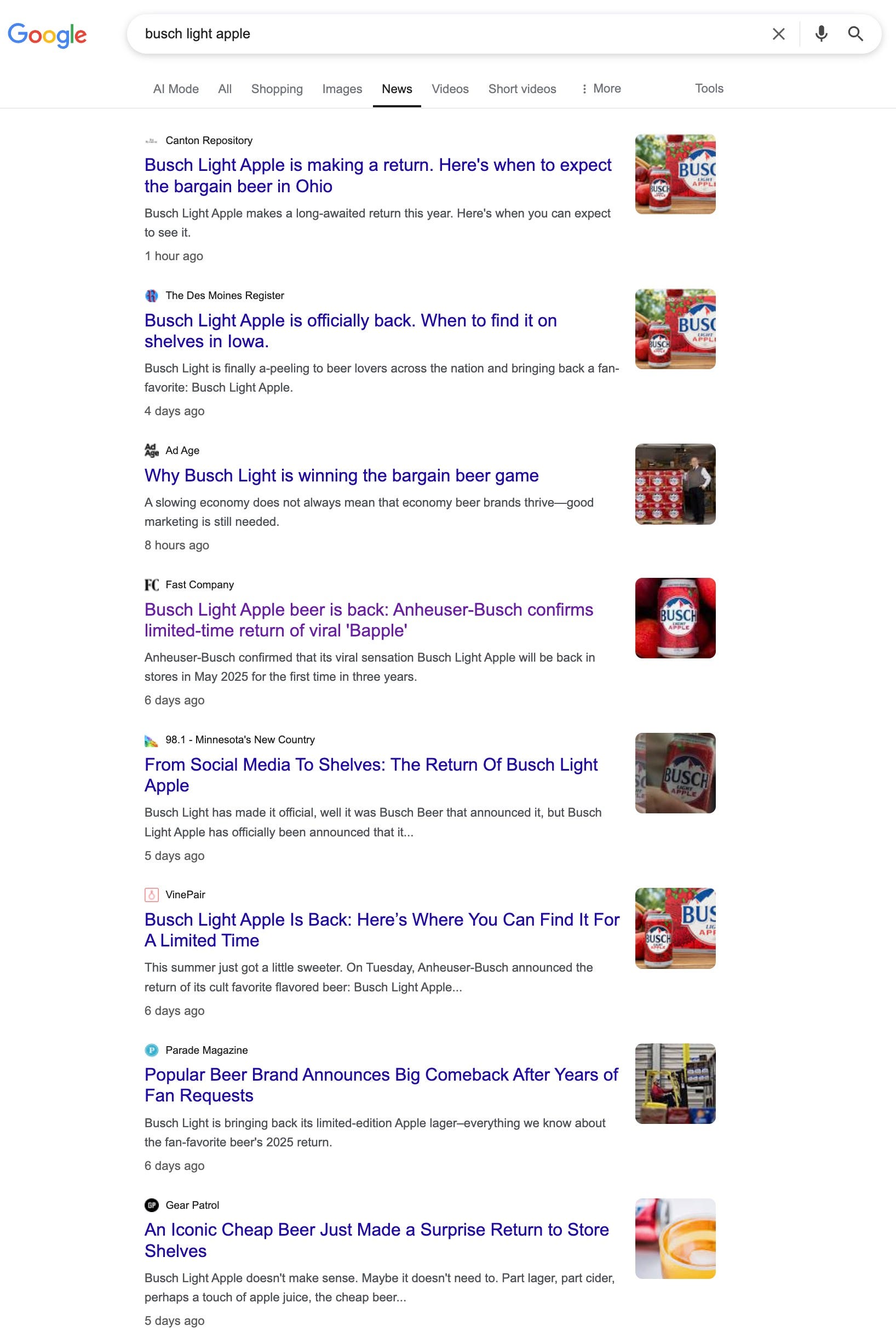896x1343 pixels.
Task: Open the Canton Repository Ohio article
Action: (x=378, y=175)
